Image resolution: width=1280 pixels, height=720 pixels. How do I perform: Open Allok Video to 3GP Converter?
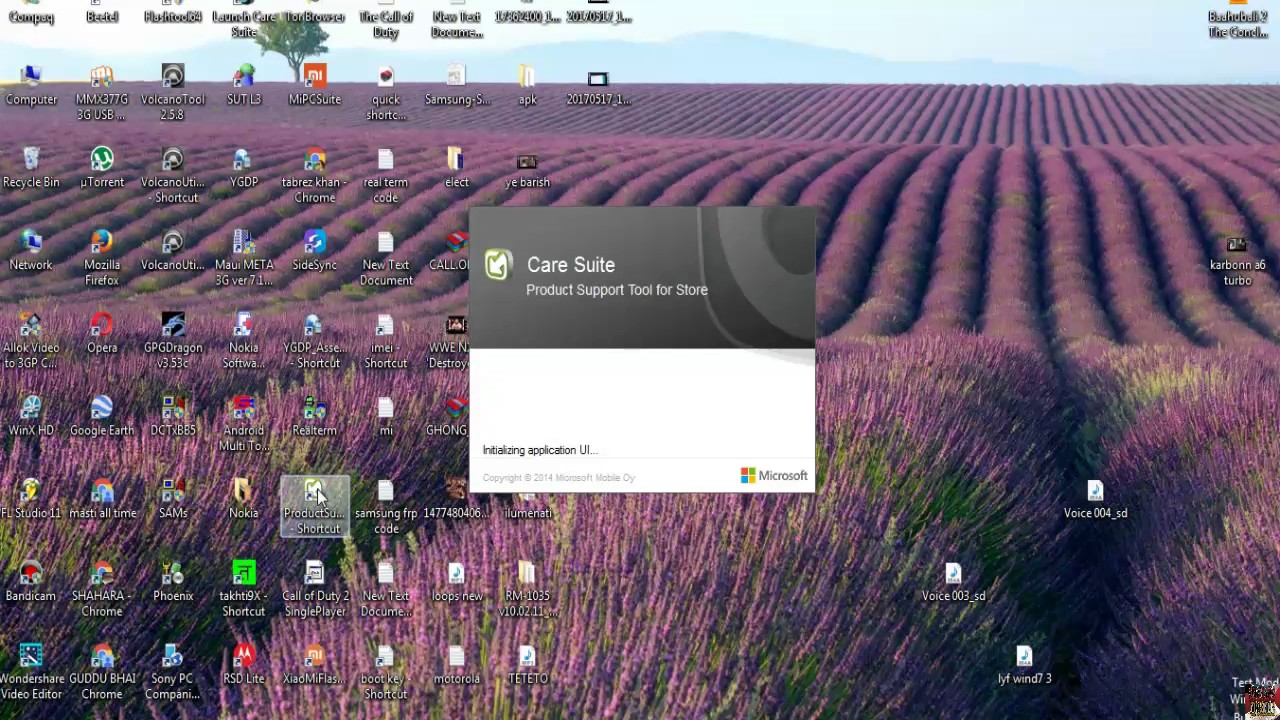point(31,342)
